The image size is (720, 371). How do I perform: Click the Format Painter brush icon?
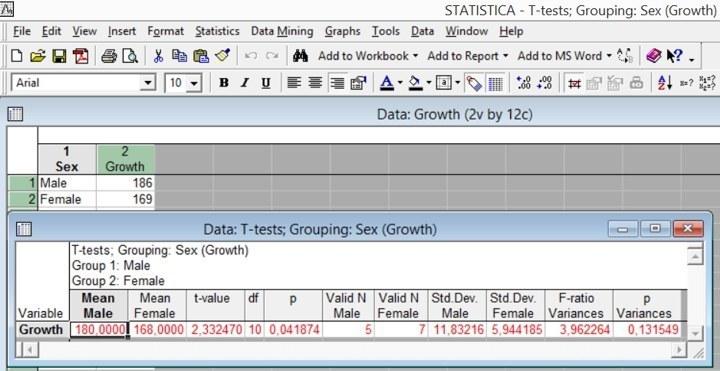coord(223,56)
